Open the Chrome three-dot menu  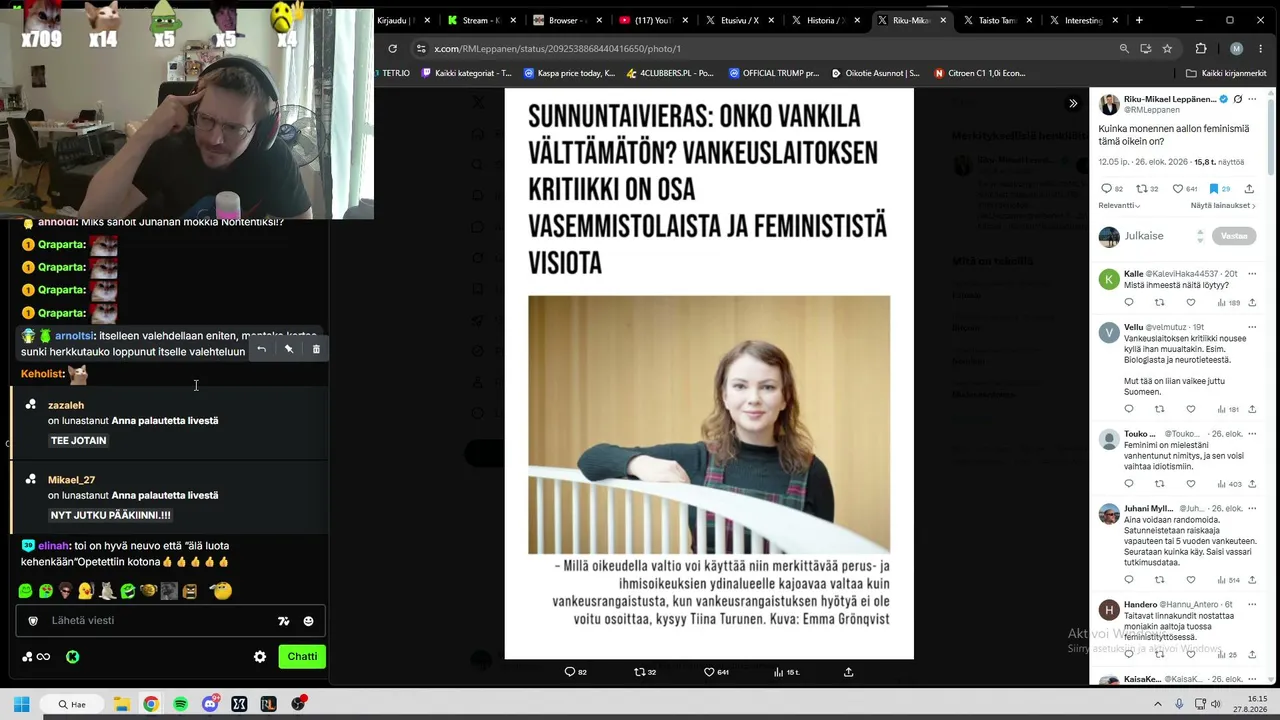tap(1261, 48)
